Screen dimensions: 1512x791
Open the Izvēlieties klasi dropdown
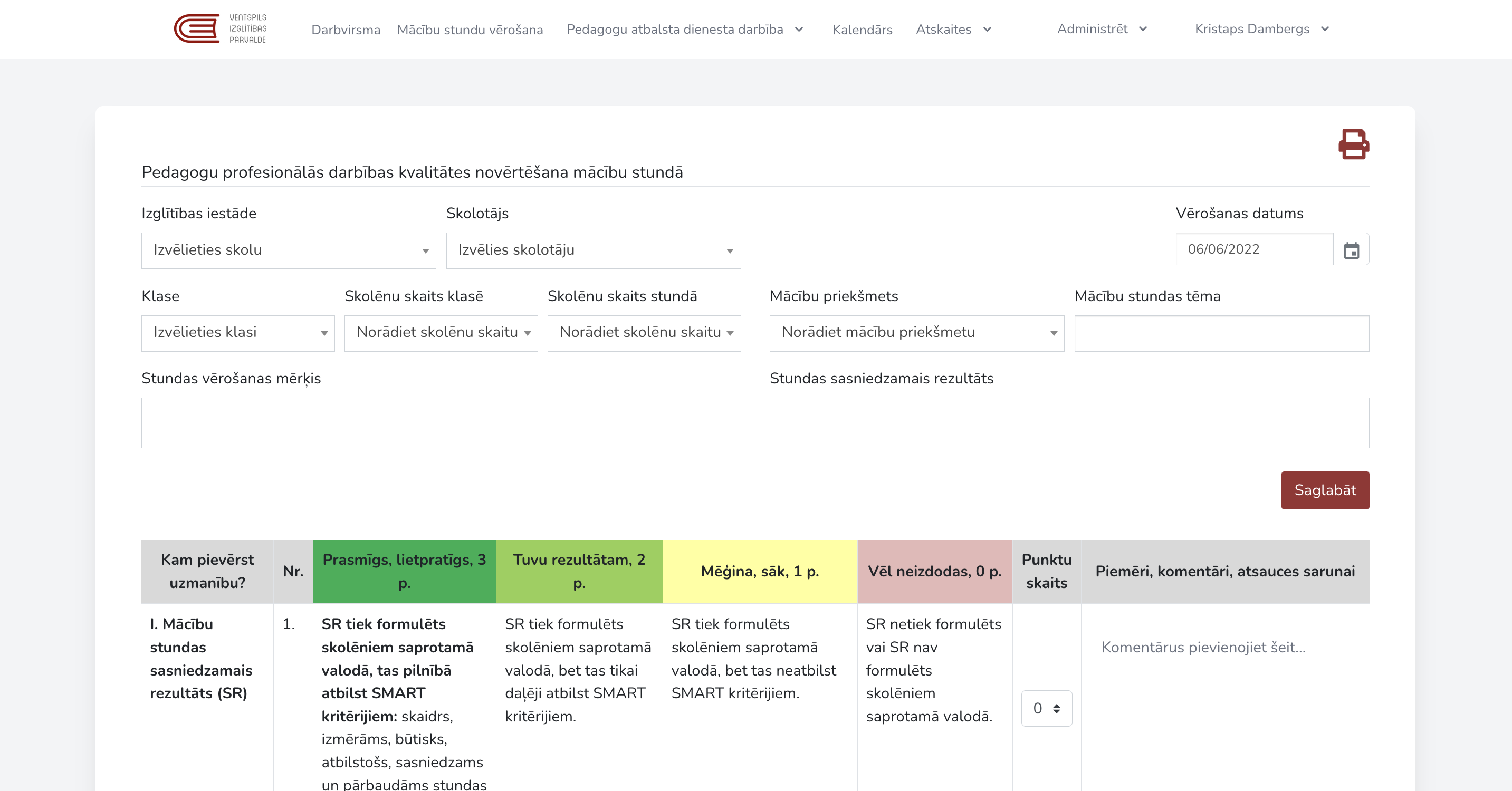pyautogui.click(x=238, y=333)
